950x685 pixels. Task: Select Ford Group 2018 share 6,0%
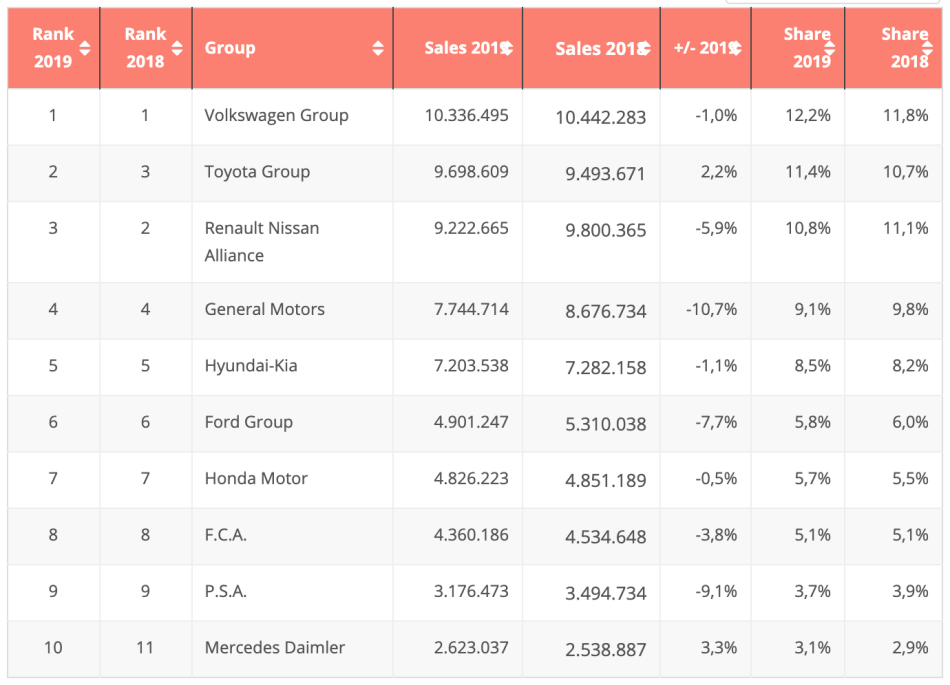910,422
